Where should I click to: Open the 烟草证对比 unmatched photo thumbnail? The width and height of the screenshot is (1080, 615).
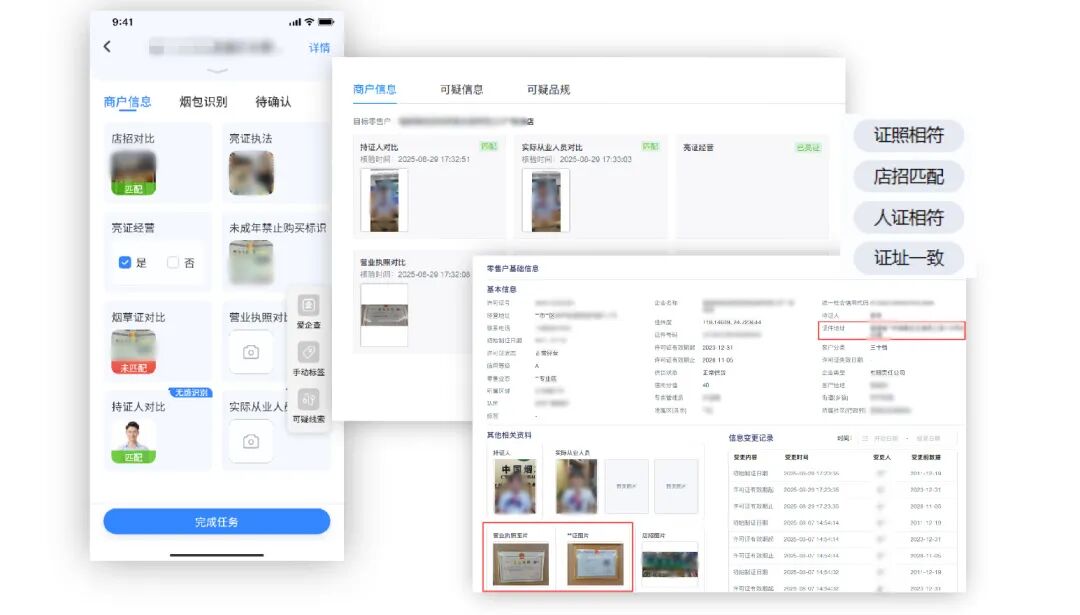[x=134, y=352]
